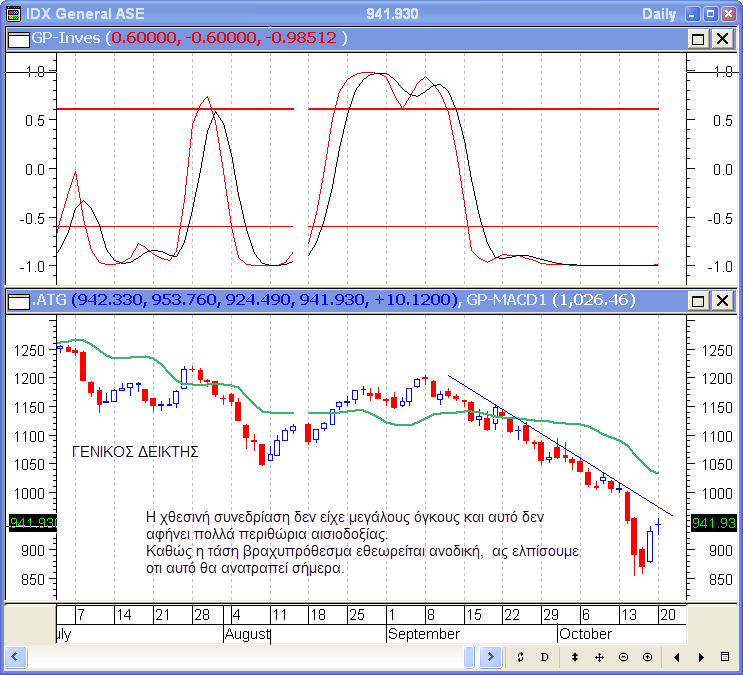The width and height of the screenshot is (743, 675).
Task: Zoom out with the minus magnifier icon
Action: click(x=623, y=657)
